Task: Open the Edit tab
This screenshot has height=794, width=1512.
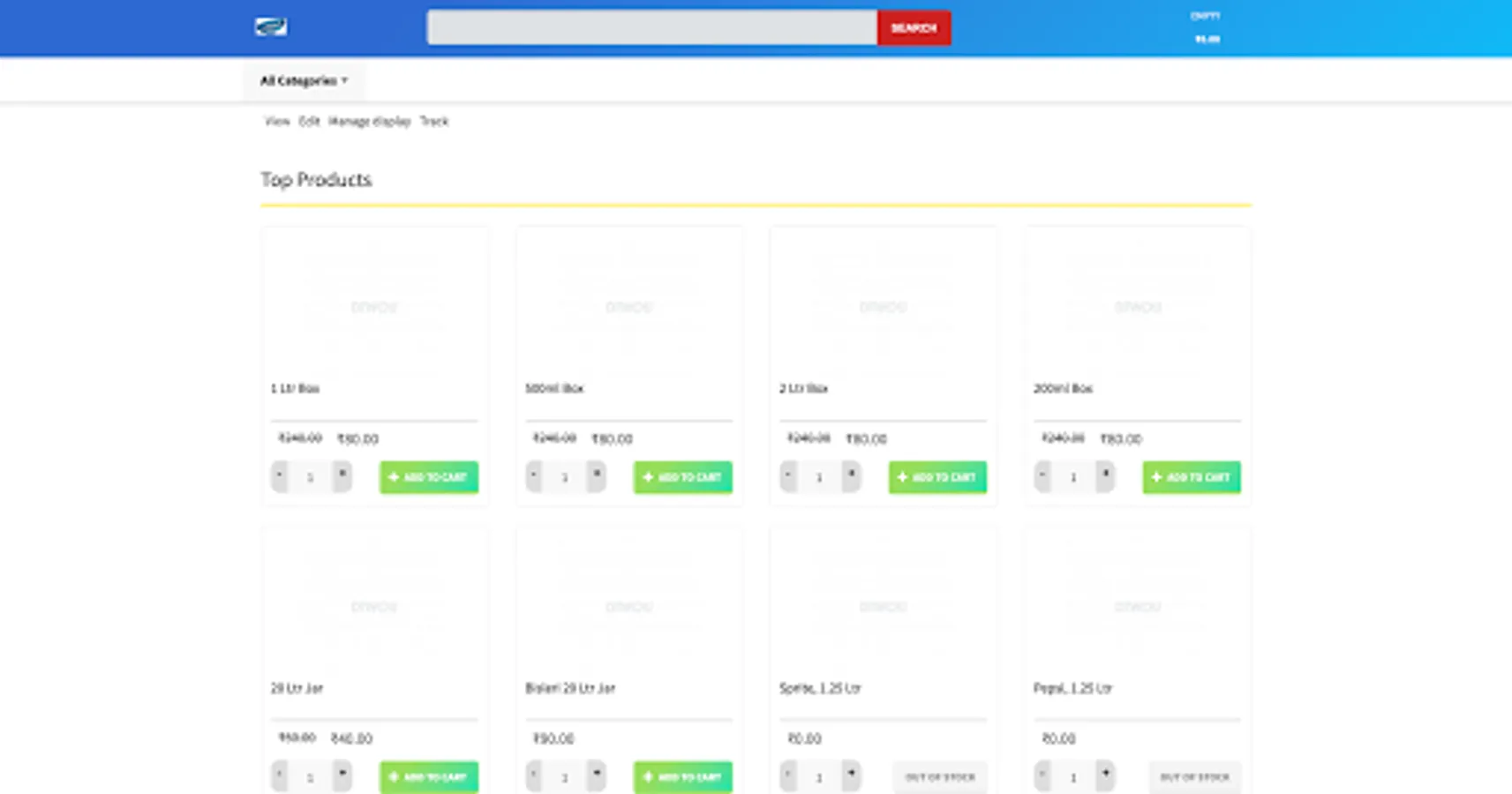Action: (x=309, y=121)
